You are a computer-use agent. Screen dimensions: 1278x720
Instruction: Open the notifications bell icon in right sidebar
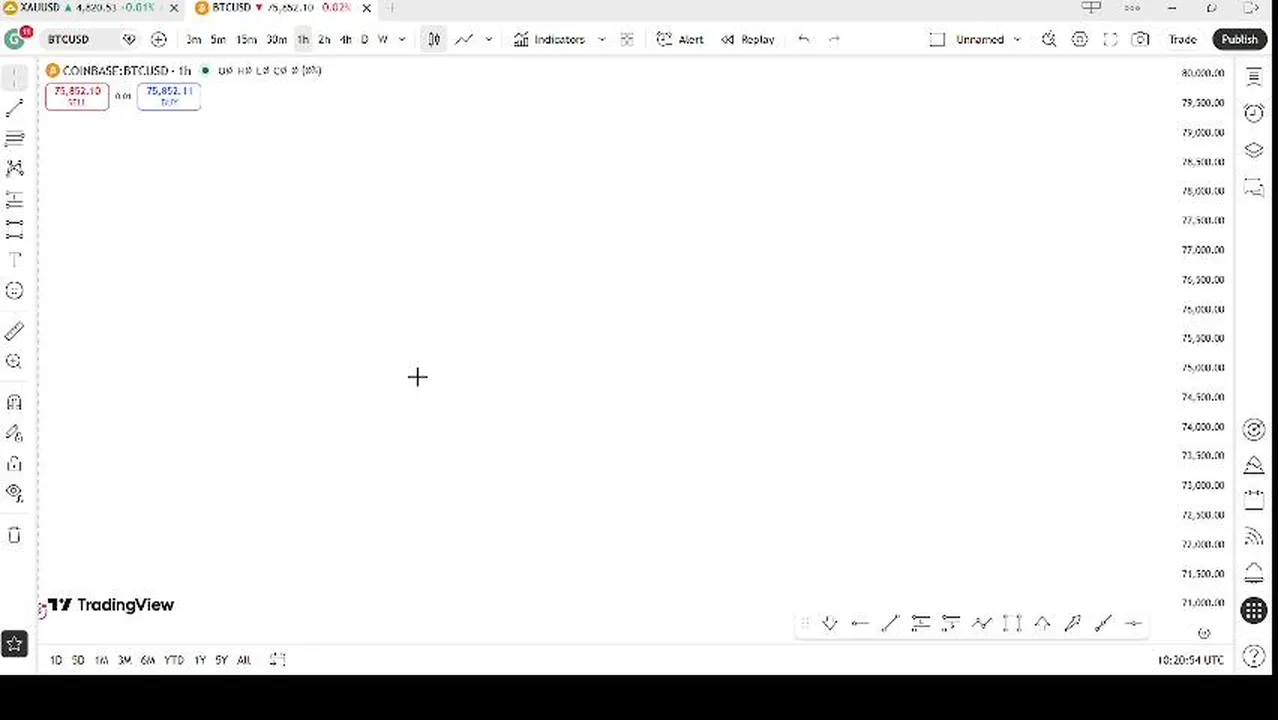[x=1254, y=573]
